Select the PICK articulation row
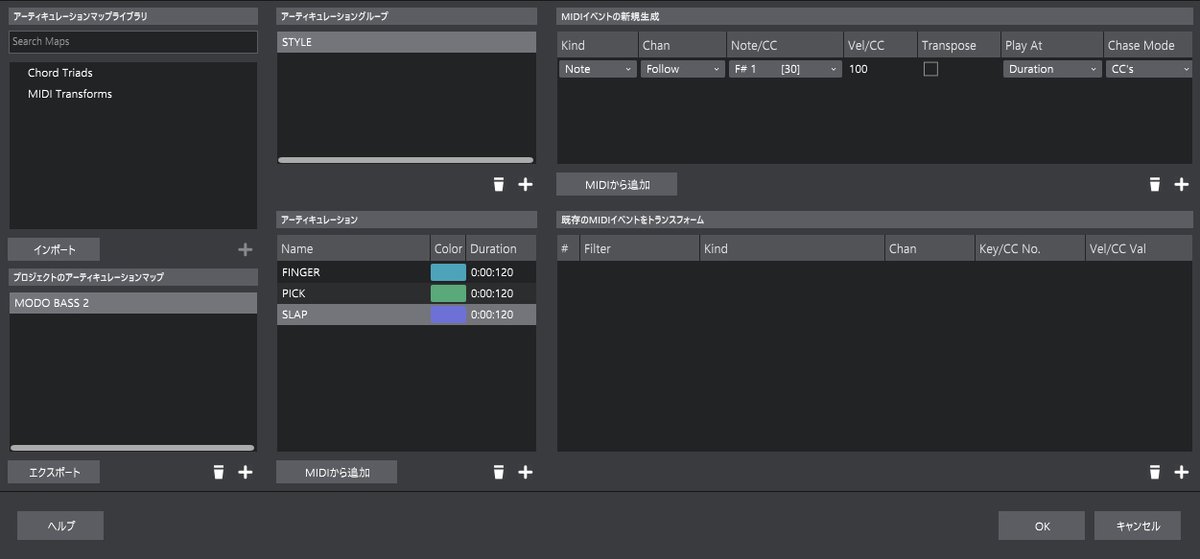 (x=406, y=294)
